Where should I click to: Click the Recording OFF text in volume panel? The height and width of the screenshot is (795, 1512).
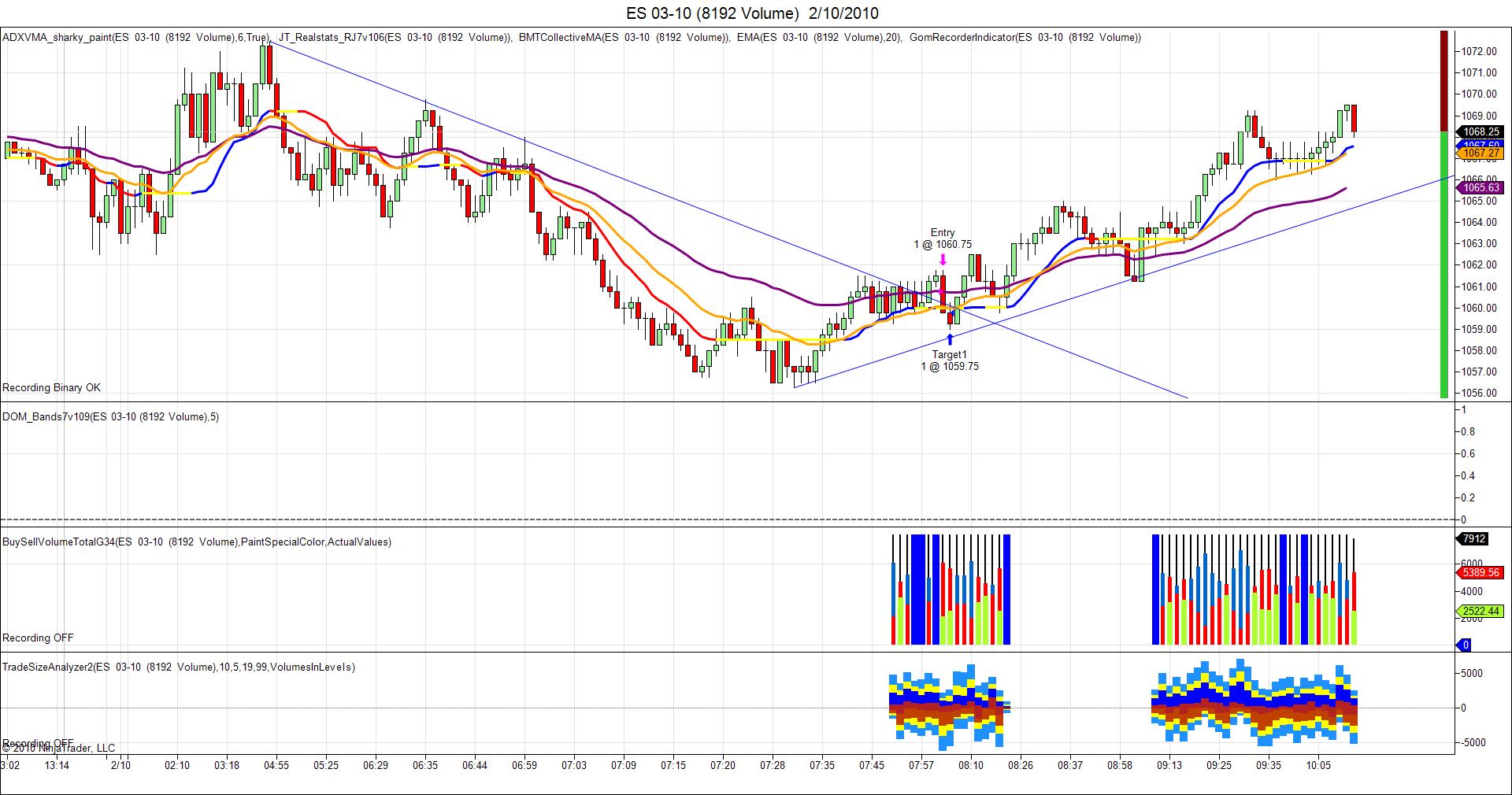click(x=38, y=638)
